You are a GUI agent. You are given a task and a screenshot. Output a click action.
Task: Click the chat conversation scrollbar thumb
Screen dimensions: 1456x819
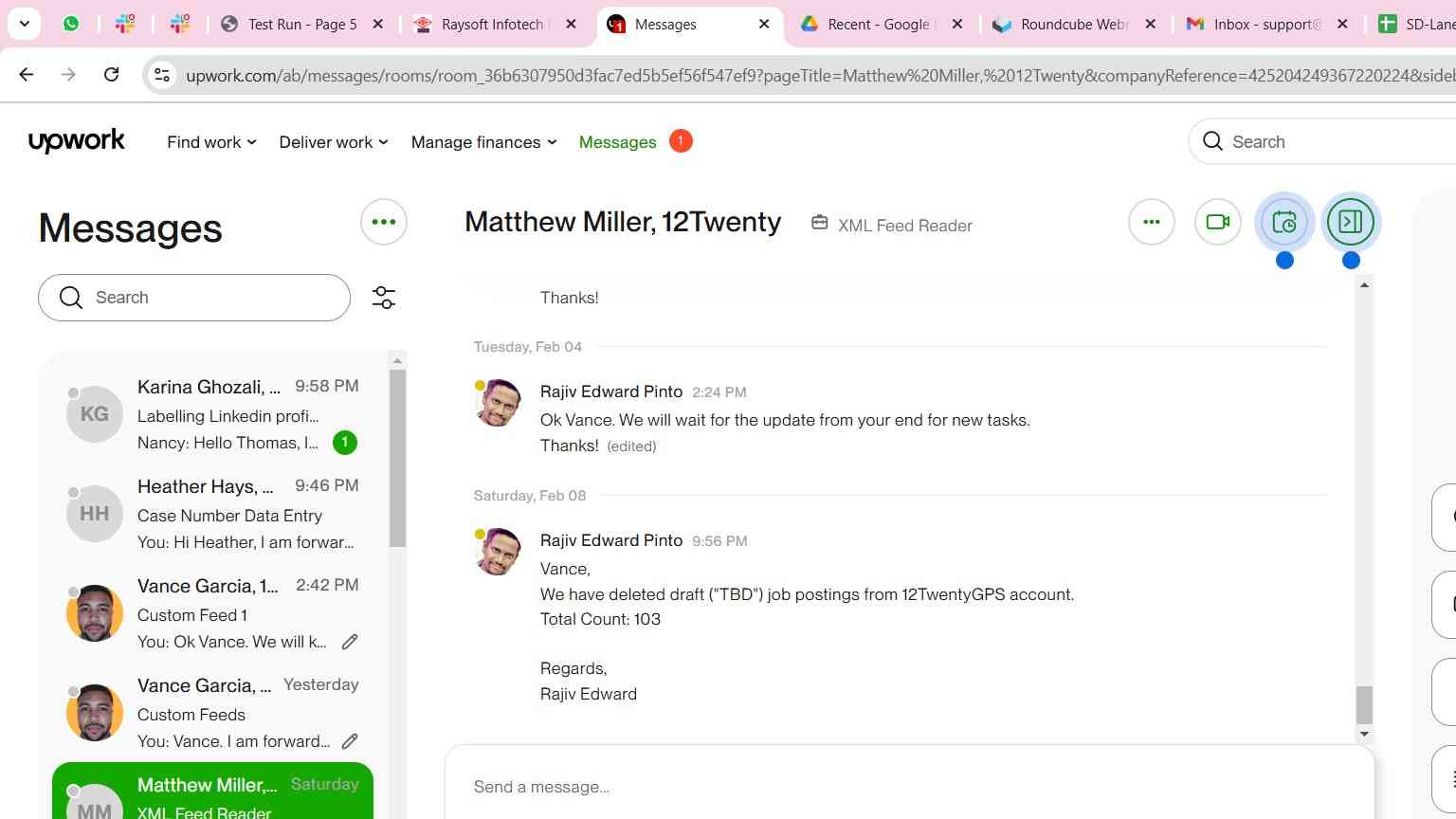click(1364, 704)
